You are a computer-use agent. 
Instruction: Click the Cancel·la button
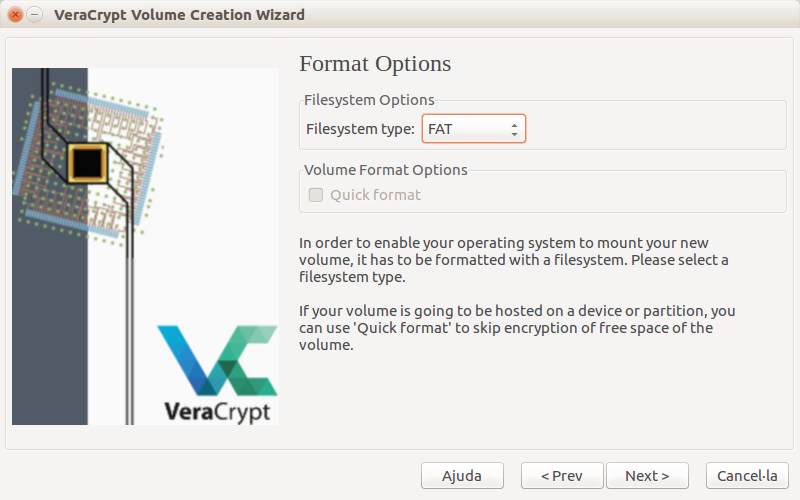[x=747, y=476]
